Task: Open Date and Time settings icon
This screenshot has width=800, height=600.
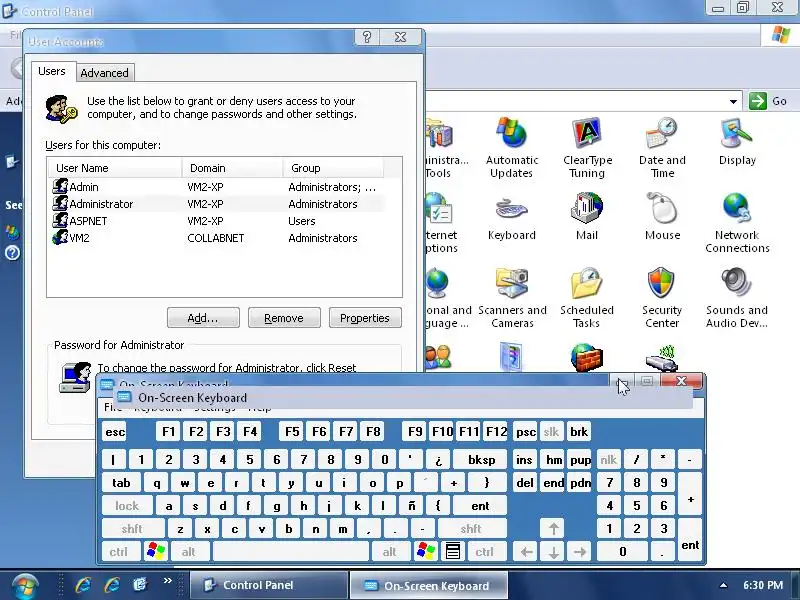Action: click(662, 148)
